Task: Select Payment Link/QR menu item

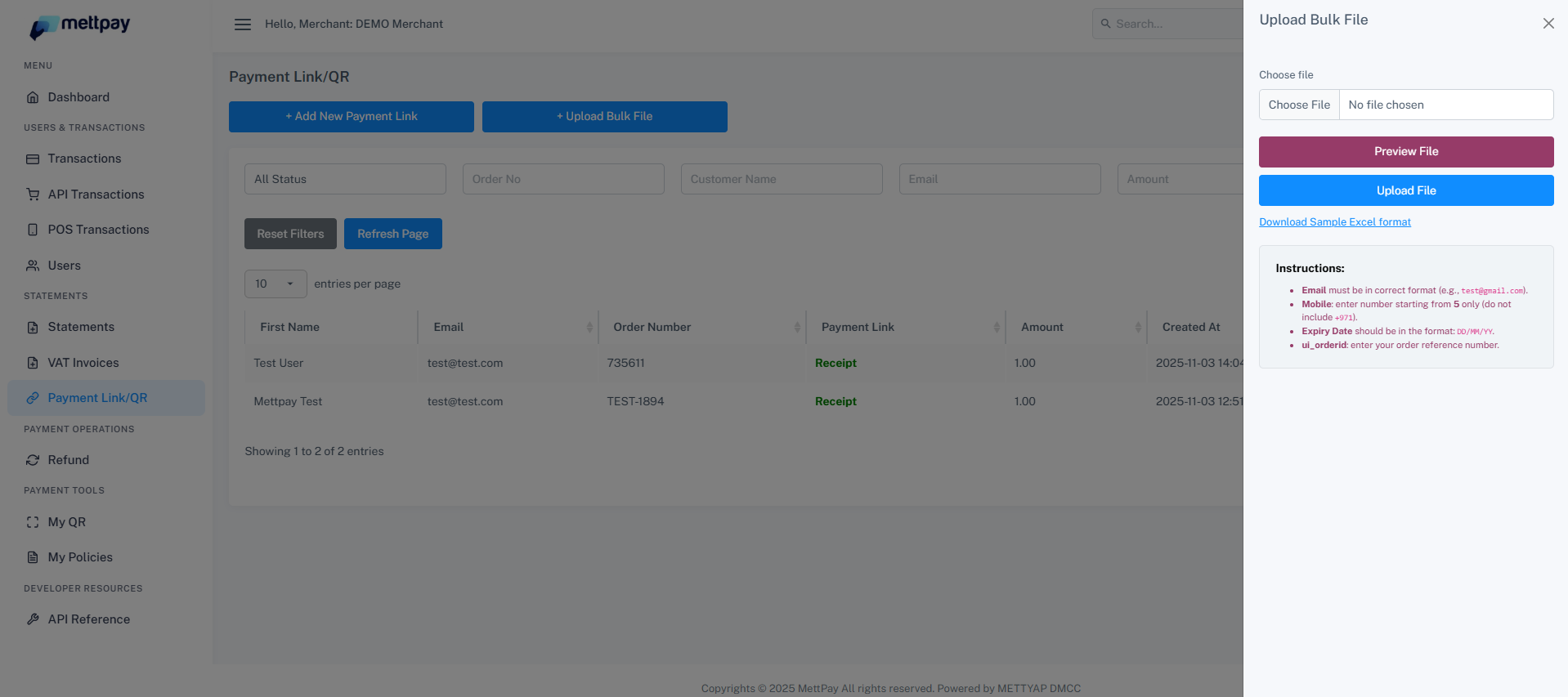Action: [x=106, y=398]
